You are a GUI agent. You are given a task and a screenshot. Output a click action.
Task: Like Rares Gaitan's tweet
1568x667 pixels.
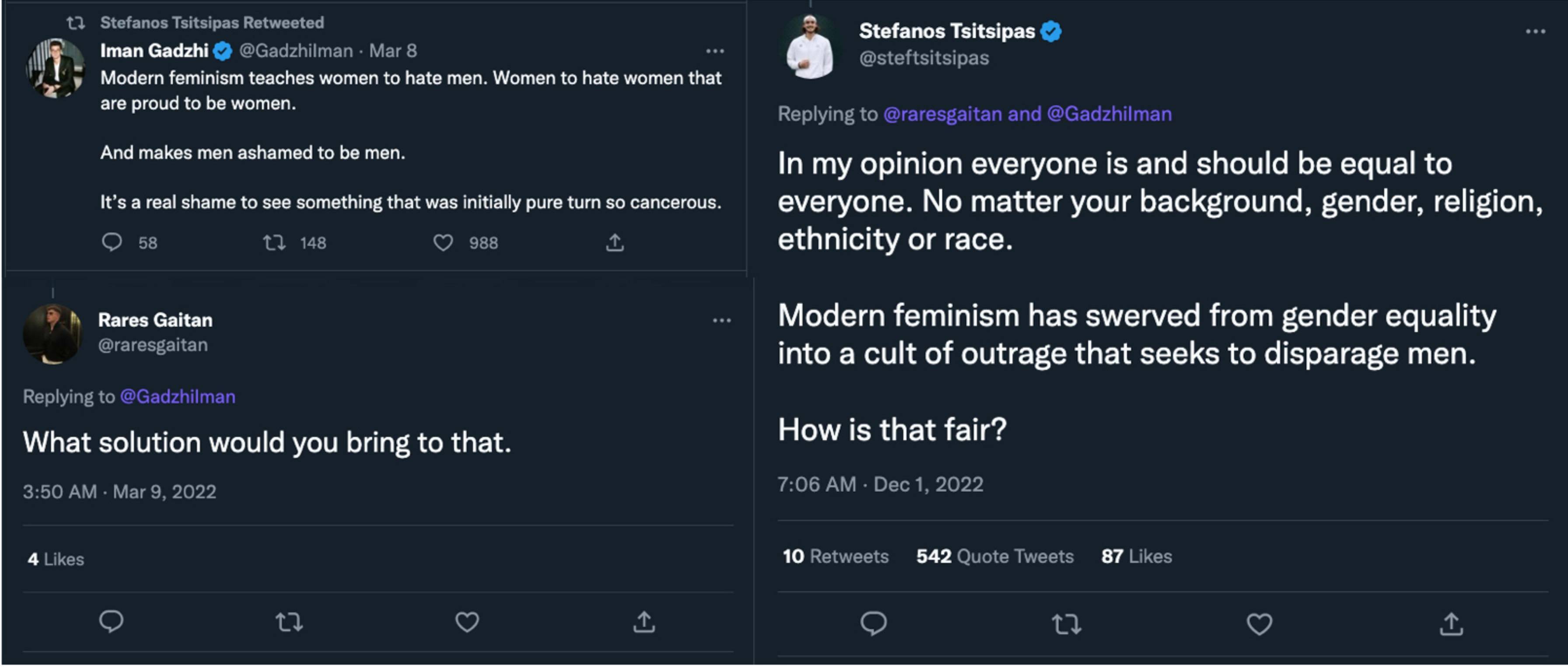[467, 622]
